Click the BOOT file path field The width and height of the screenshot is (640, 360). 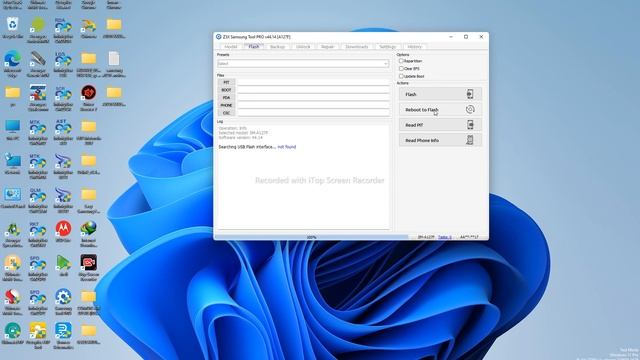313,90
